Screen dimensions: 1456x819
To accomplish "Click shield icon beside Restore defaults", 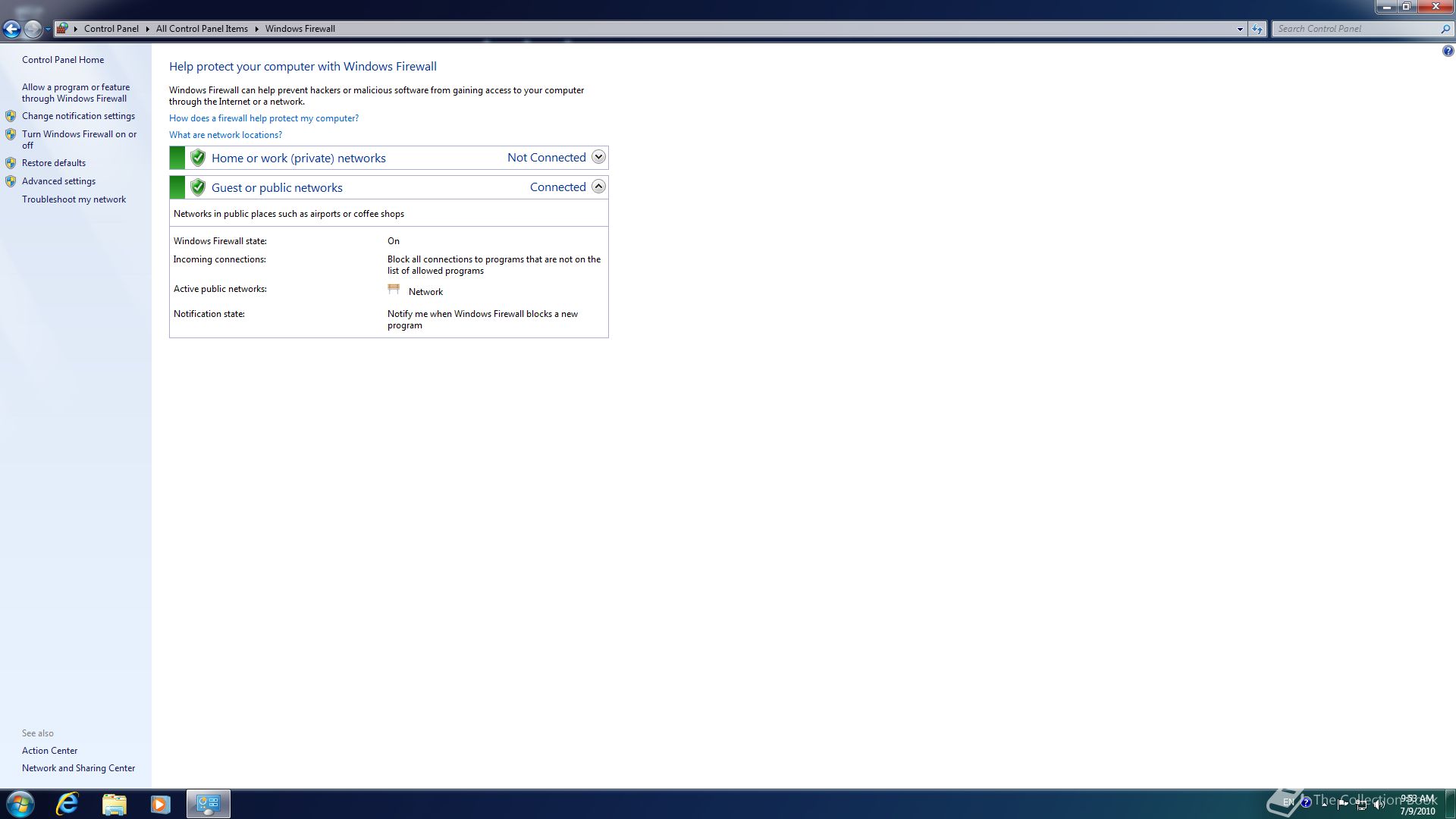I will [11, 163].
